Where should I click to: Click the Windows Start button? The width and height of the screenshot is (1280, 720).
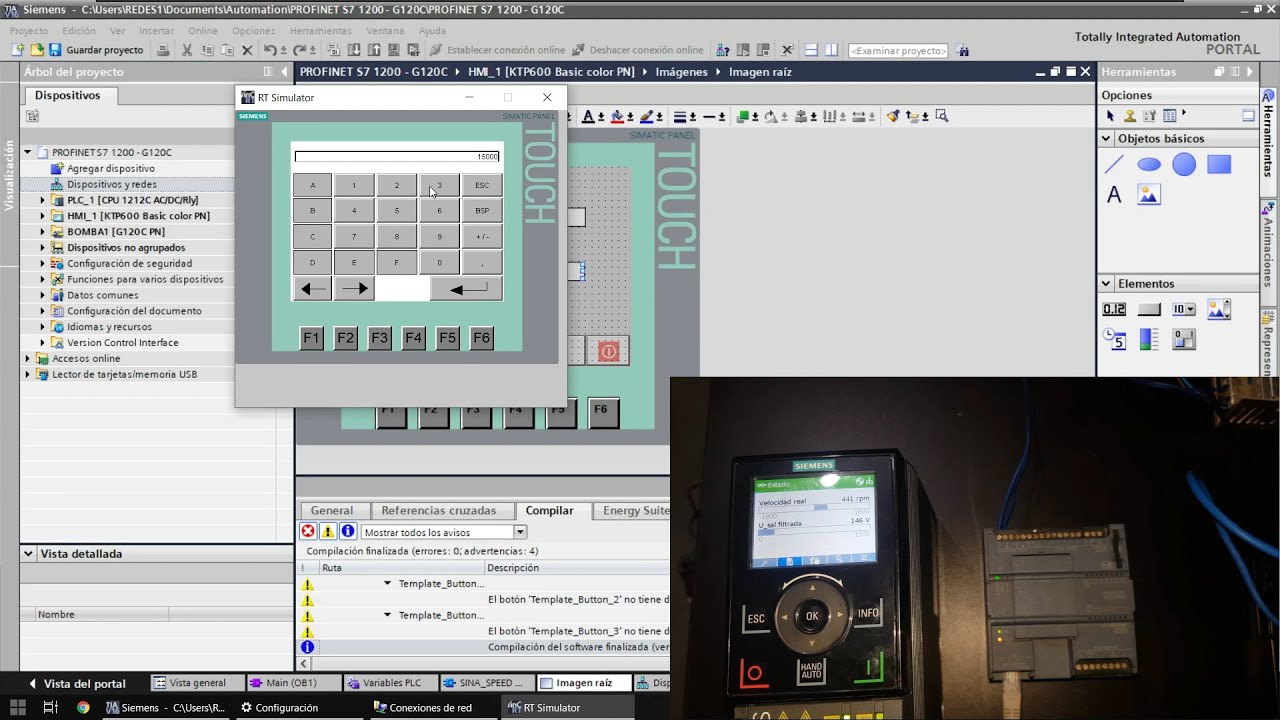17,707
